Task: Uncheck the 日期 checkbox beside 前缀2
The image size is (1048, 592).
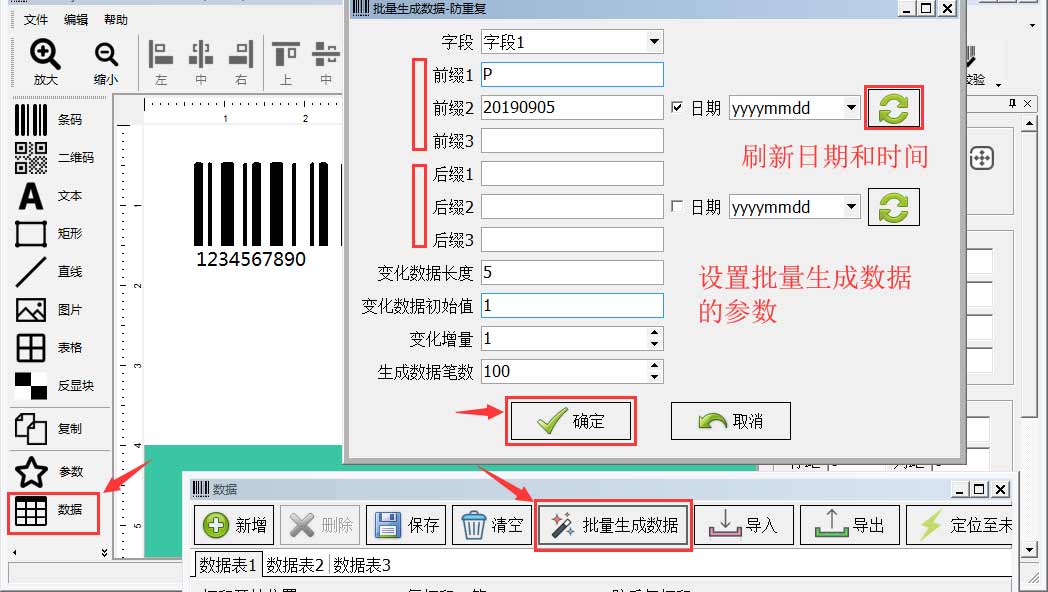Action: (678, 108)
